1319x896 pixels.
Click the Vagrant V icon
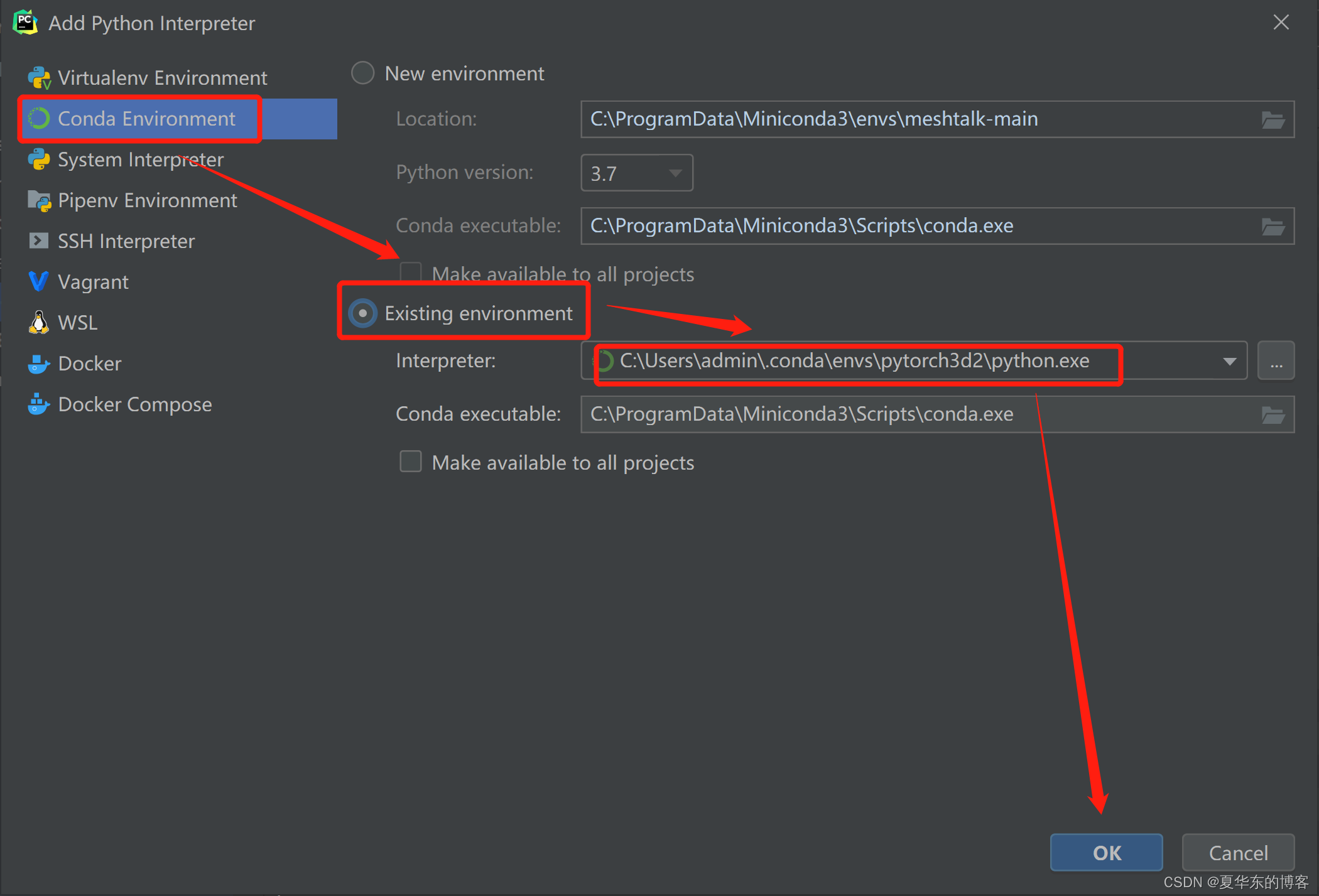coord(39,282)
